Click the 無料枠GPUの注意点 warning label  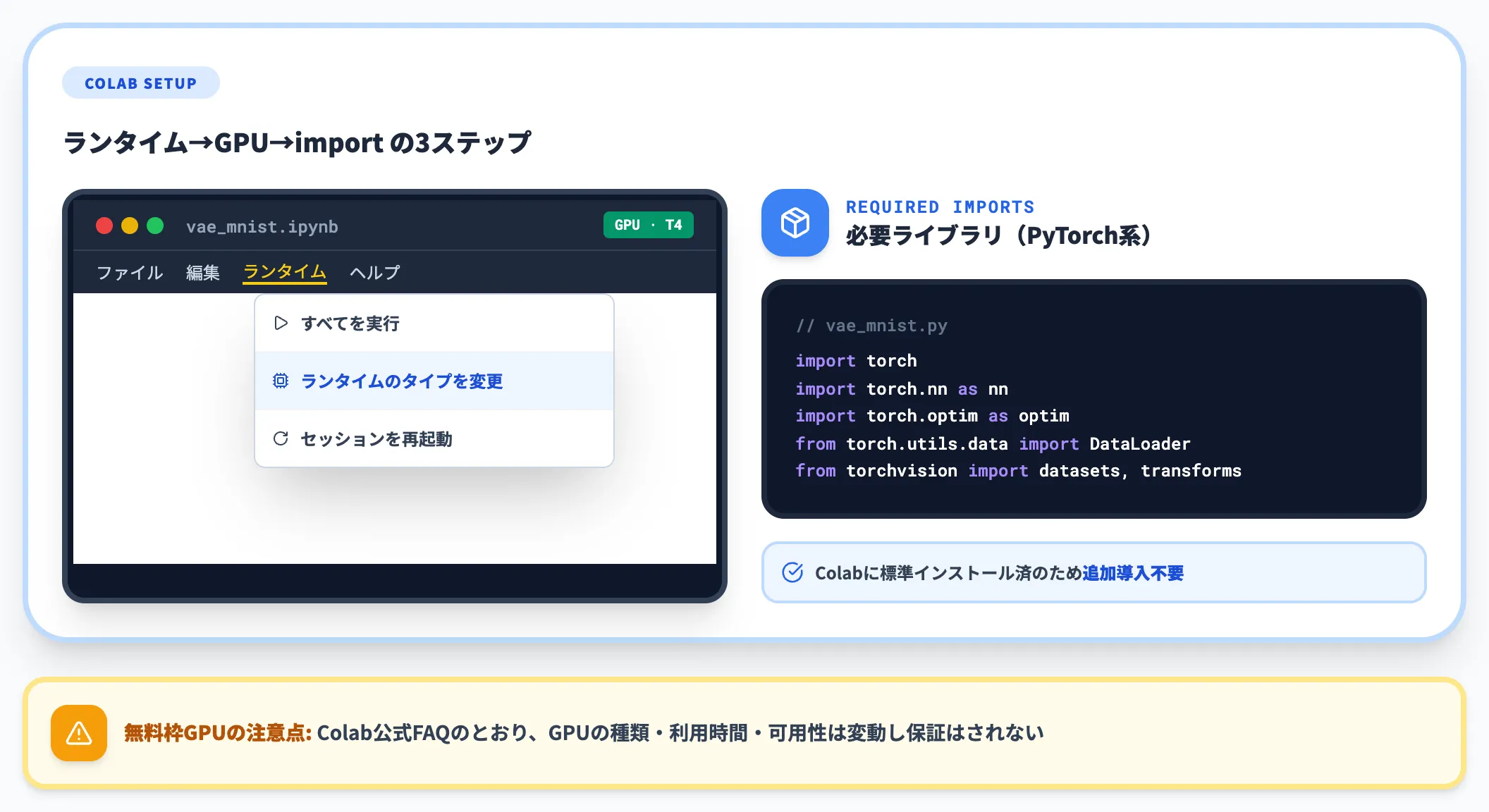coord(218,733)
